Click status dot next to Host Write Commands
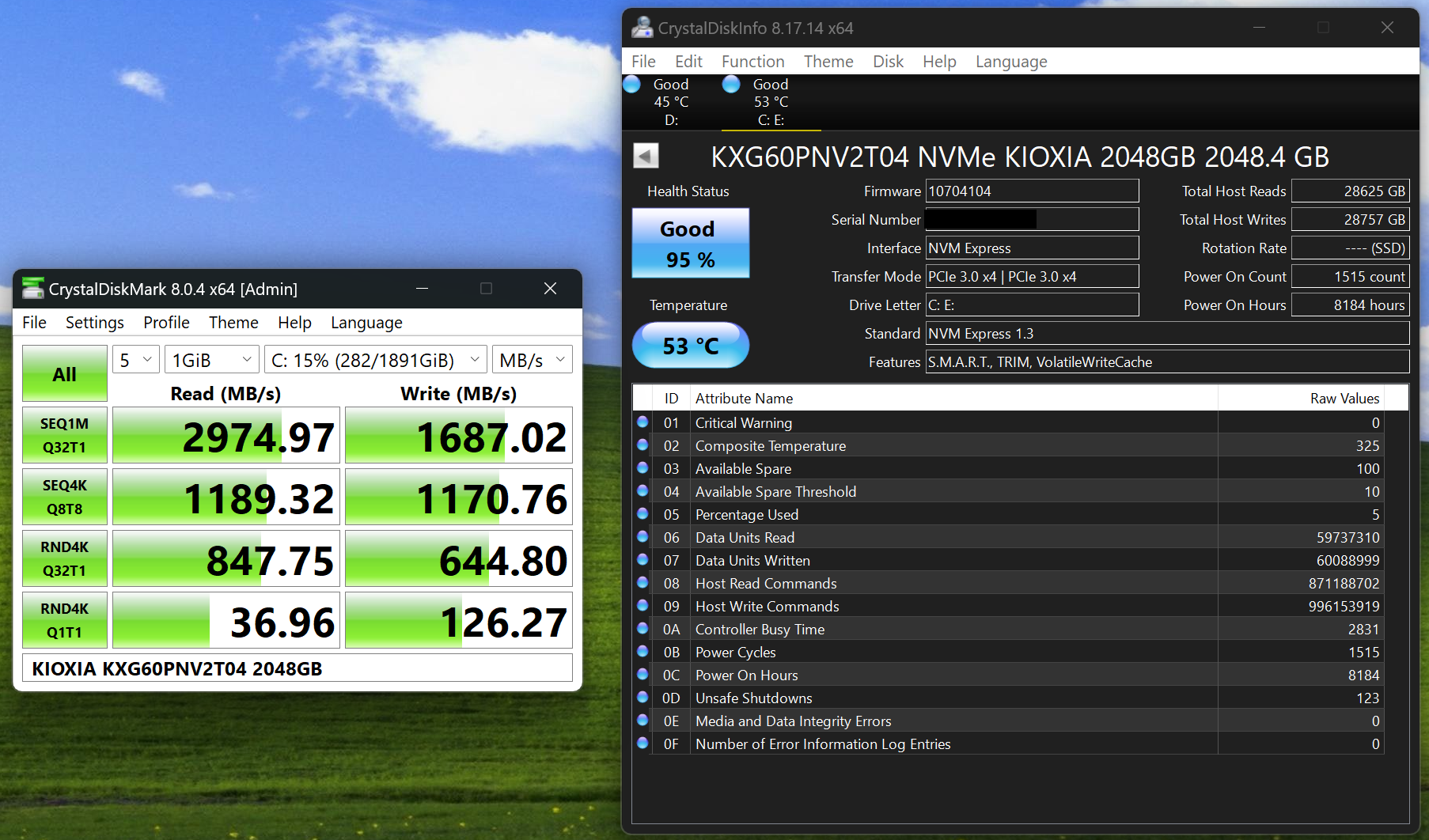This screenshot has width=1429, height=840. [642, 606]
